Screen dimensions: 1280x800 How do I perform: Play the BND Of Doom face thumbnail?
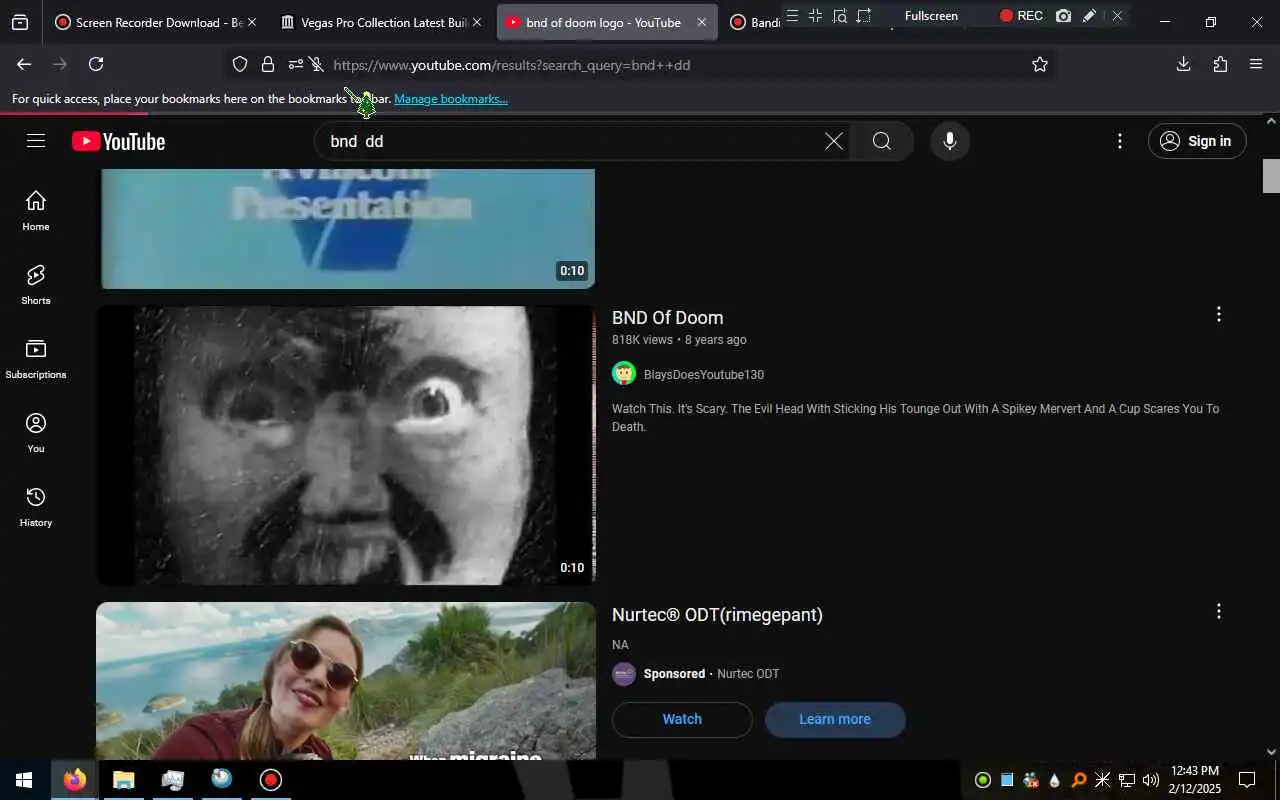point(346,445)
